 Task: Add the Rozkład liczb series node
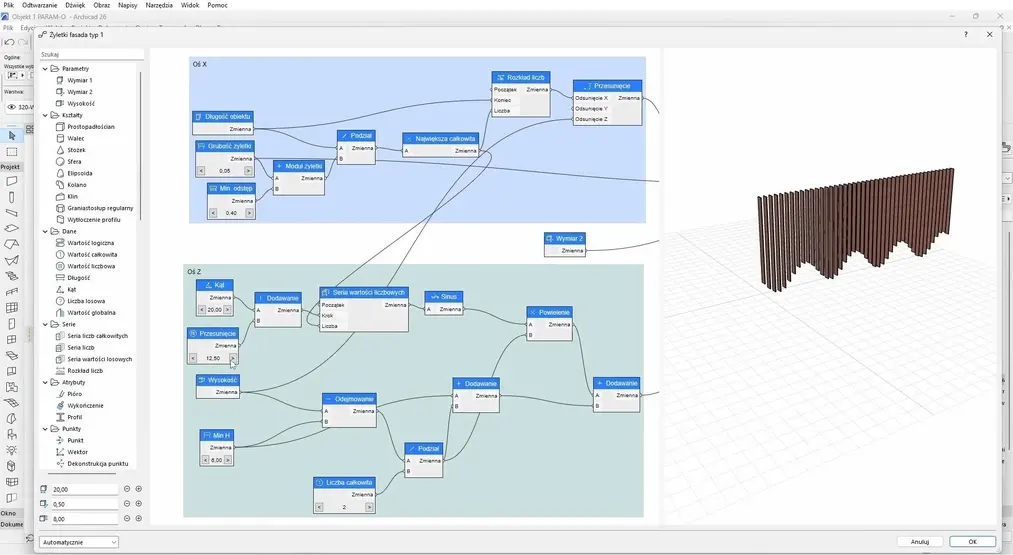[85, 370]
